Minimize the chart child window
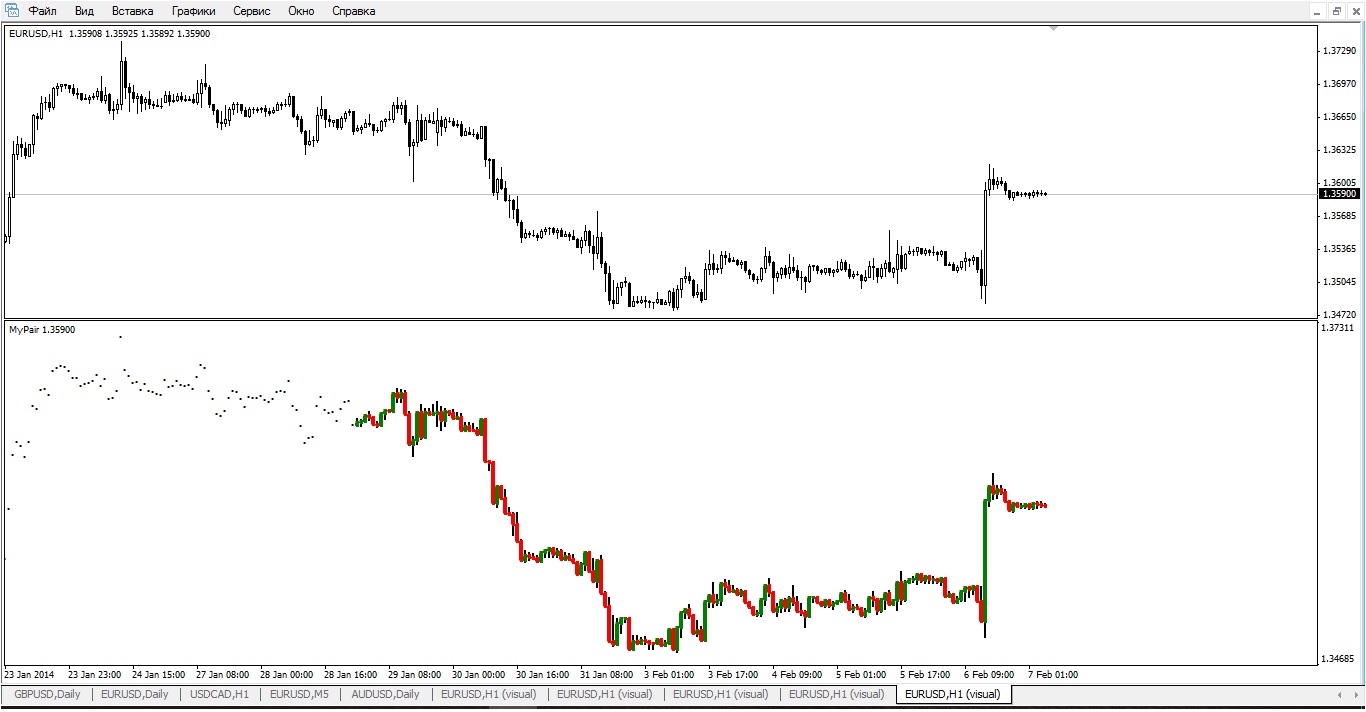The width and height of the screenshot is (1366, 712). point(1318,11)
